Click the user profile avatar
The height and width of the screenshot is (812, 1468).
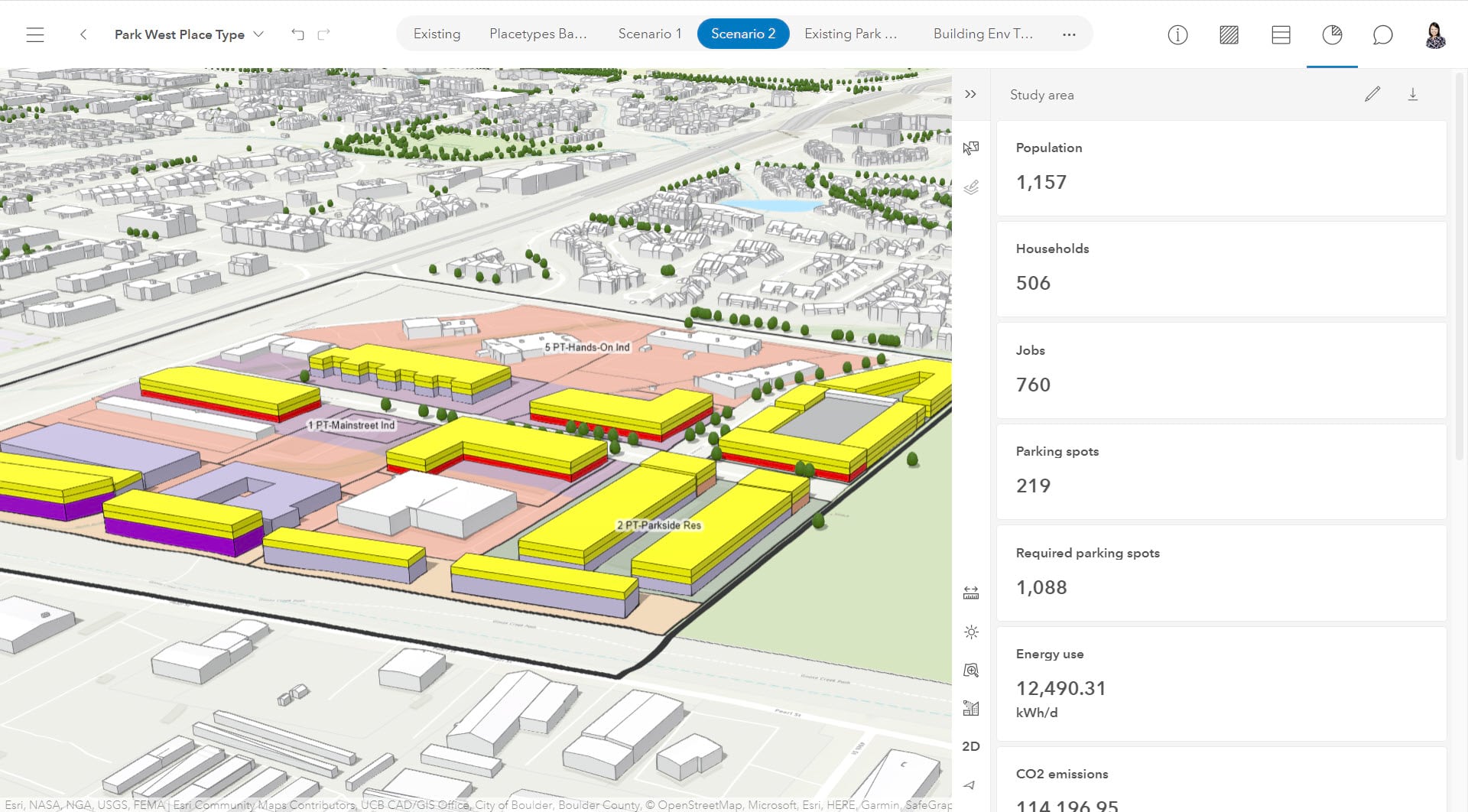(1435, 35)
